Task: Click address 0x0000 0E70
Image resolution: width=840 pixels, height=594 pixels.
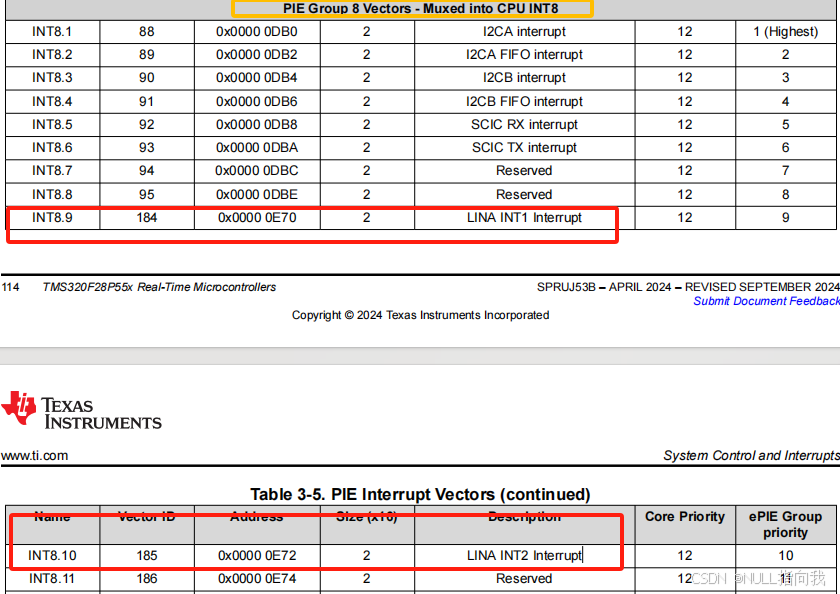Action: [x=257, y=217]
